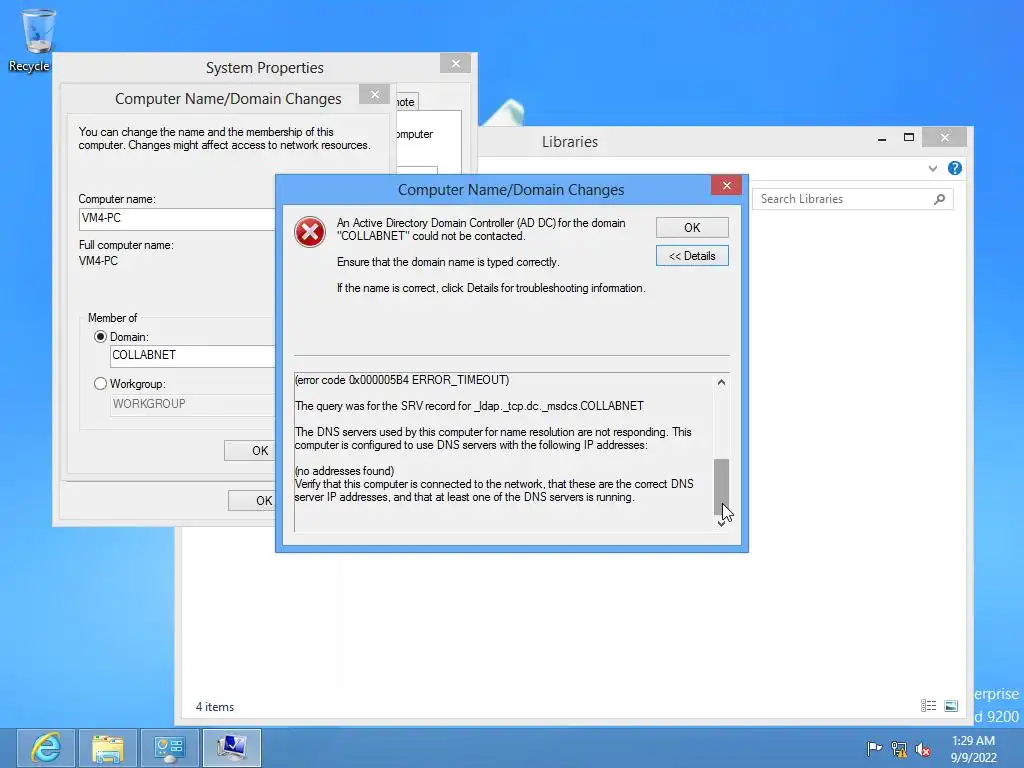Open File Explorer from the taskbar
Image resolution: width=1024 pixels, height=768 pixels.
pyautogui.click(x=108, y=748)
